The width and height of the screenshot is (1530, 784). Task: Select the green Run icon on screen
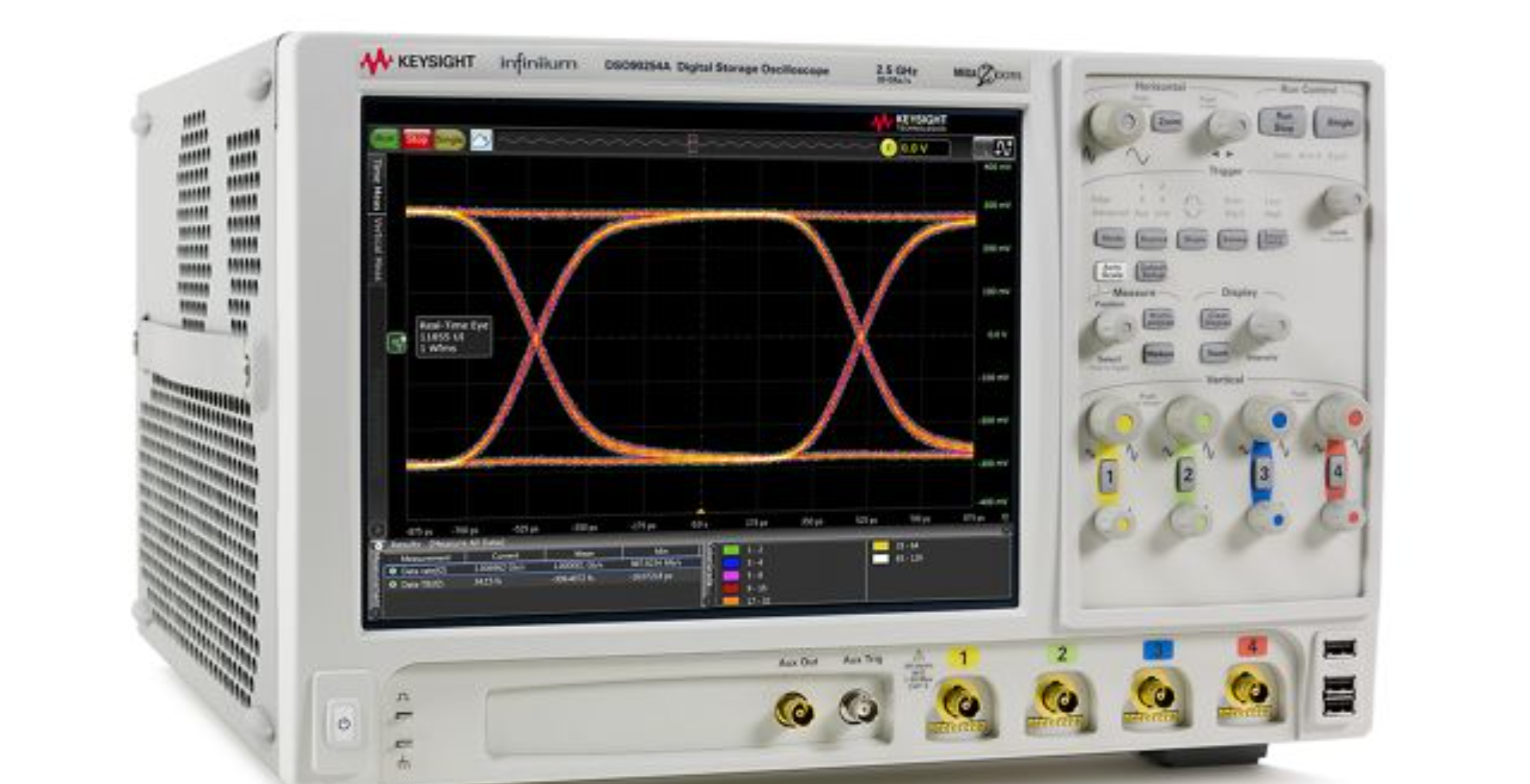coord(384,138)
